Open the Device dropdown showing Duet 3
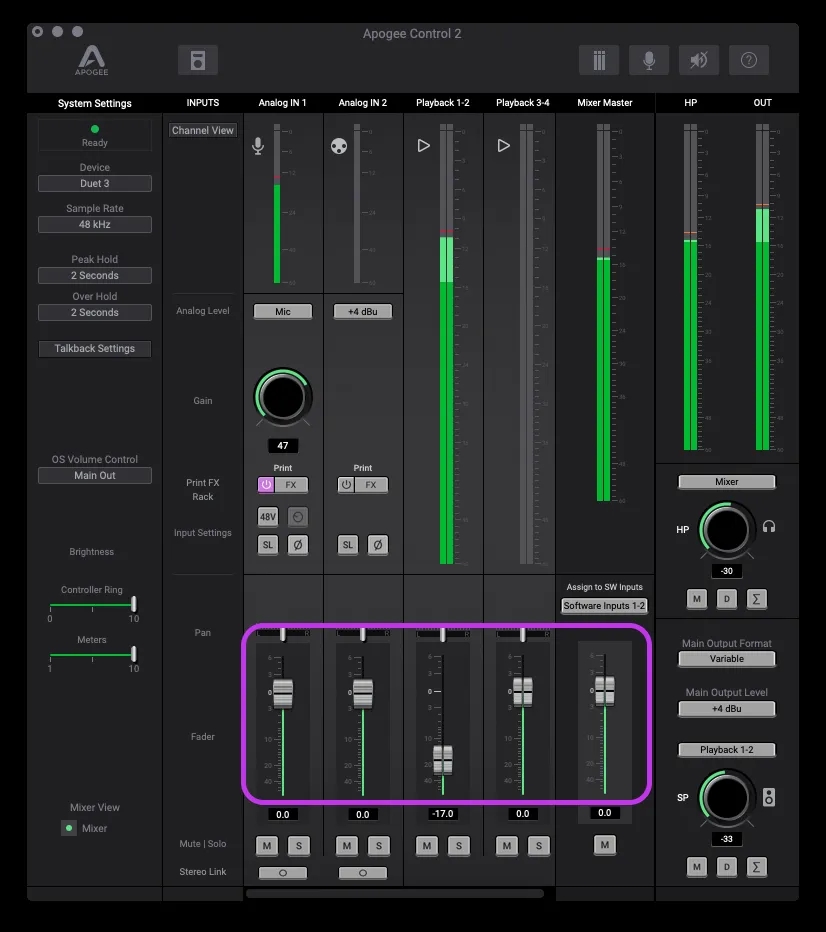 pyautogui.click(x=94, y=184)
